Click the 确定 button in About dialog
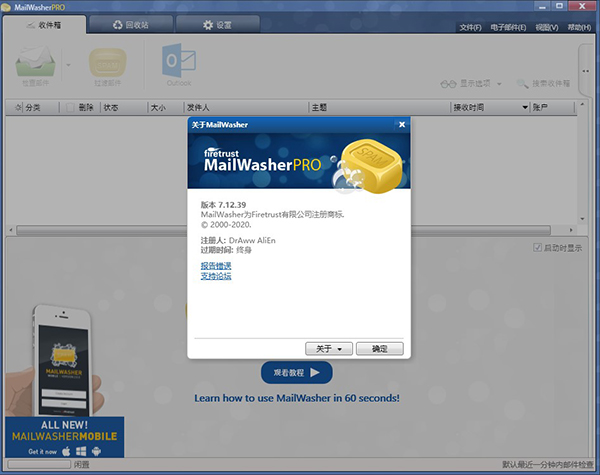Image resolution: width=600 pixels, height=475 pixels. click(380, 349)
